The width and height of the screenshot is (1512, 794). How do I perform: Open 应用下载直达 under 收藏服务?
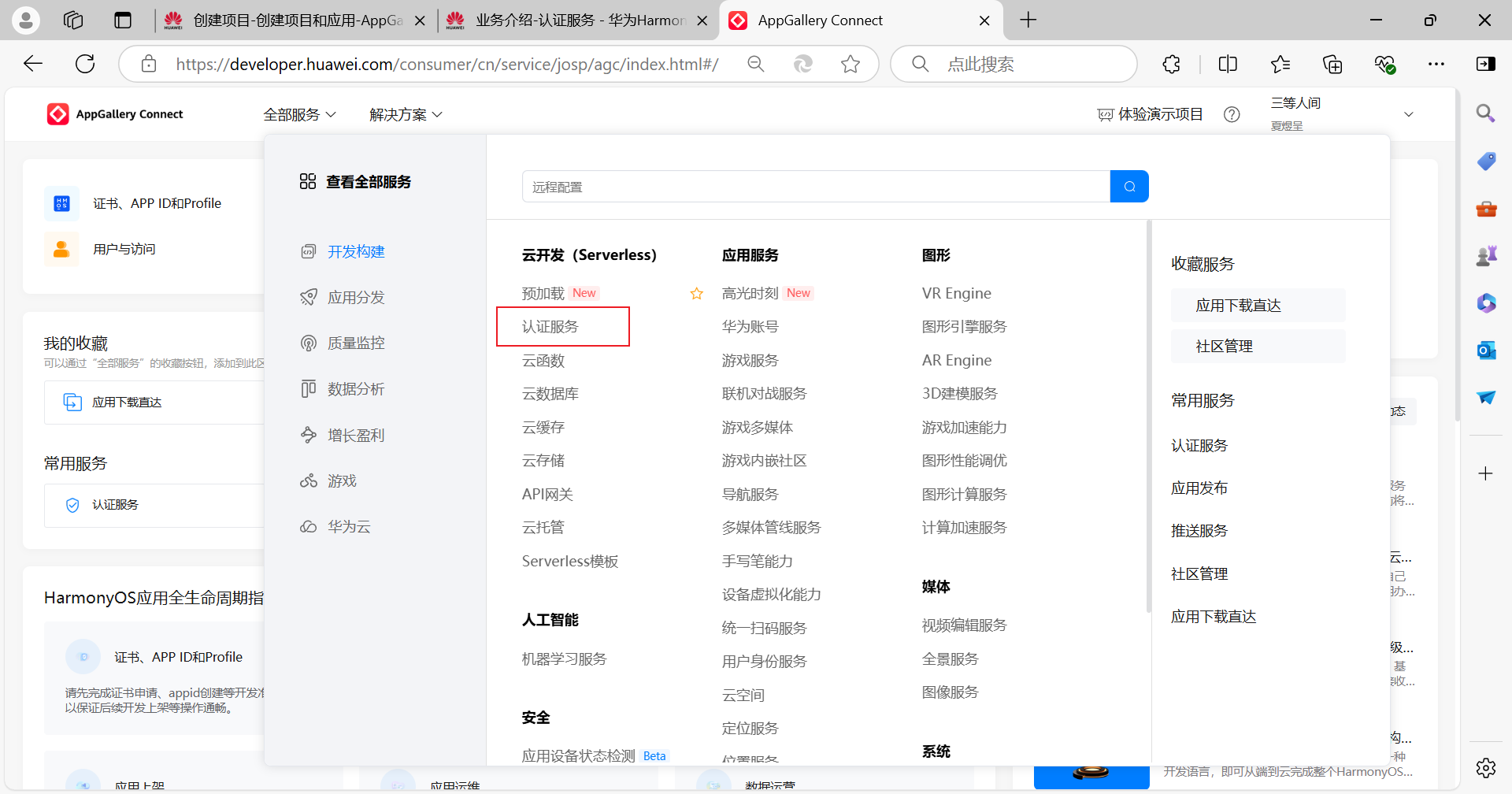[x=1258, y=306]
